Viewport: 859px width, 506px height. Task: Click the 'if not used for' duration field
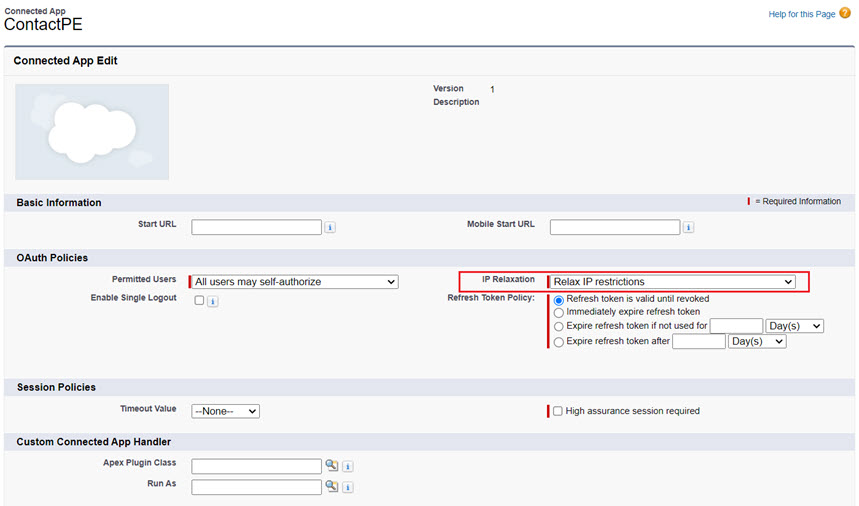point(736,326)
